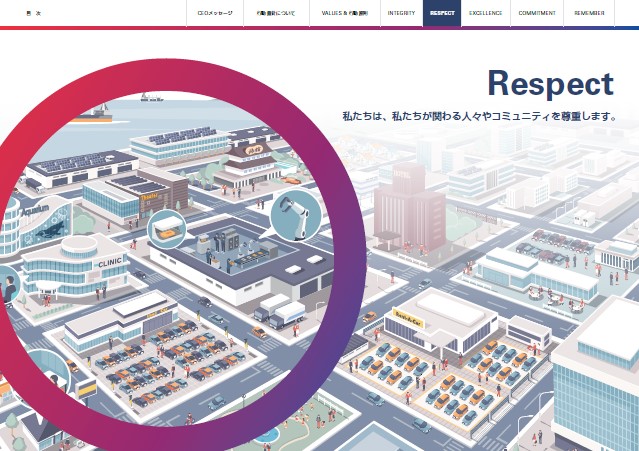Image resolution: width=639 pixels, height=451 pixels.
Task: Open the 行動規範について tab
Action: point(276,14)
